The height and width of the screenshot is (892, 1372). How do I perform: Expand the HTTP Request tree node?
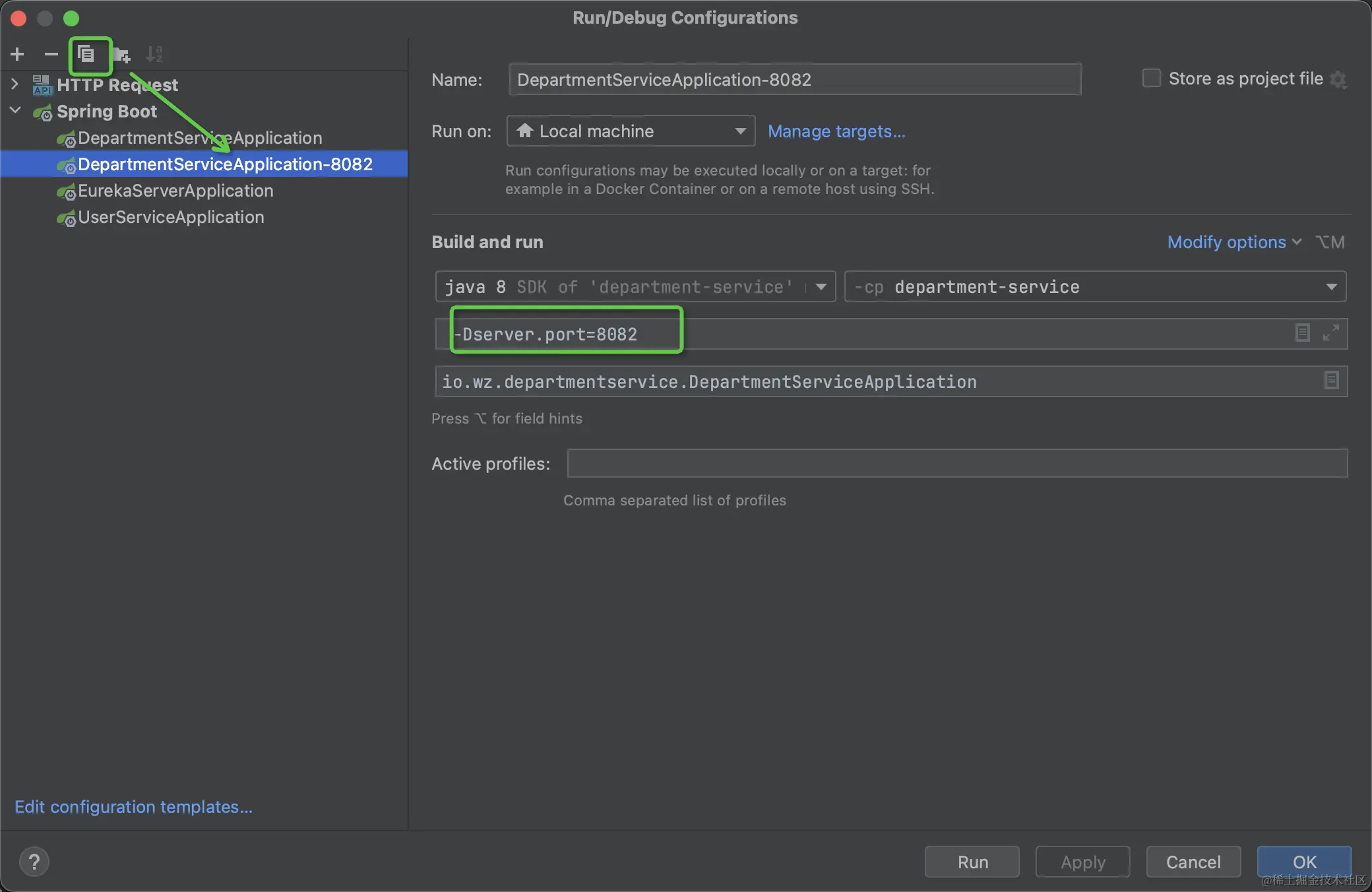(x=15, y=84)
